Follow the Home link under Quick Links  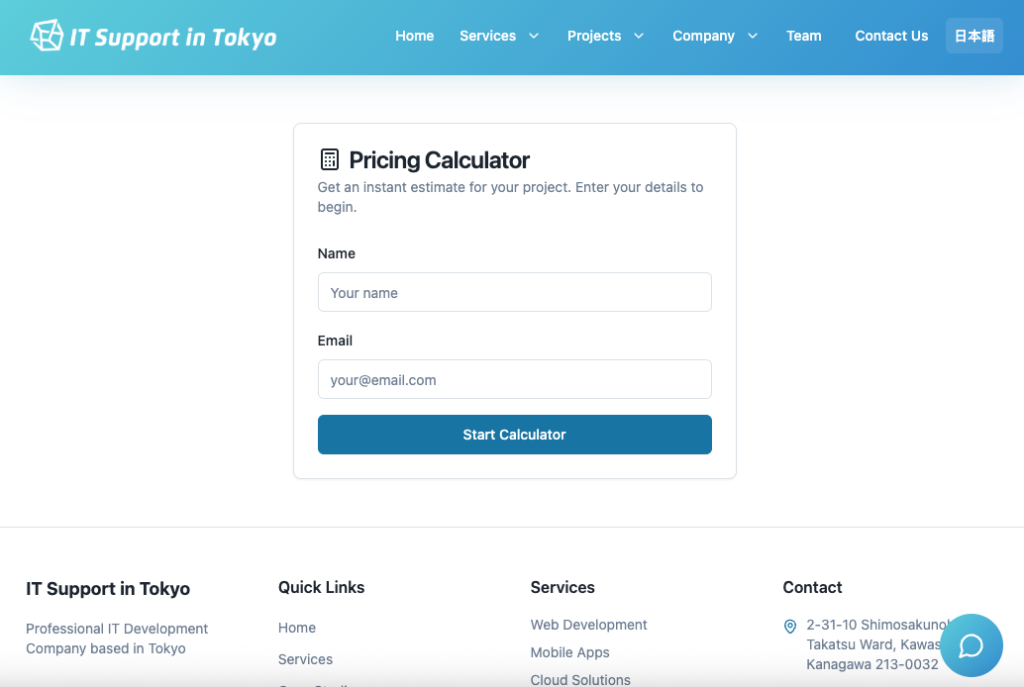click(296, 628)
